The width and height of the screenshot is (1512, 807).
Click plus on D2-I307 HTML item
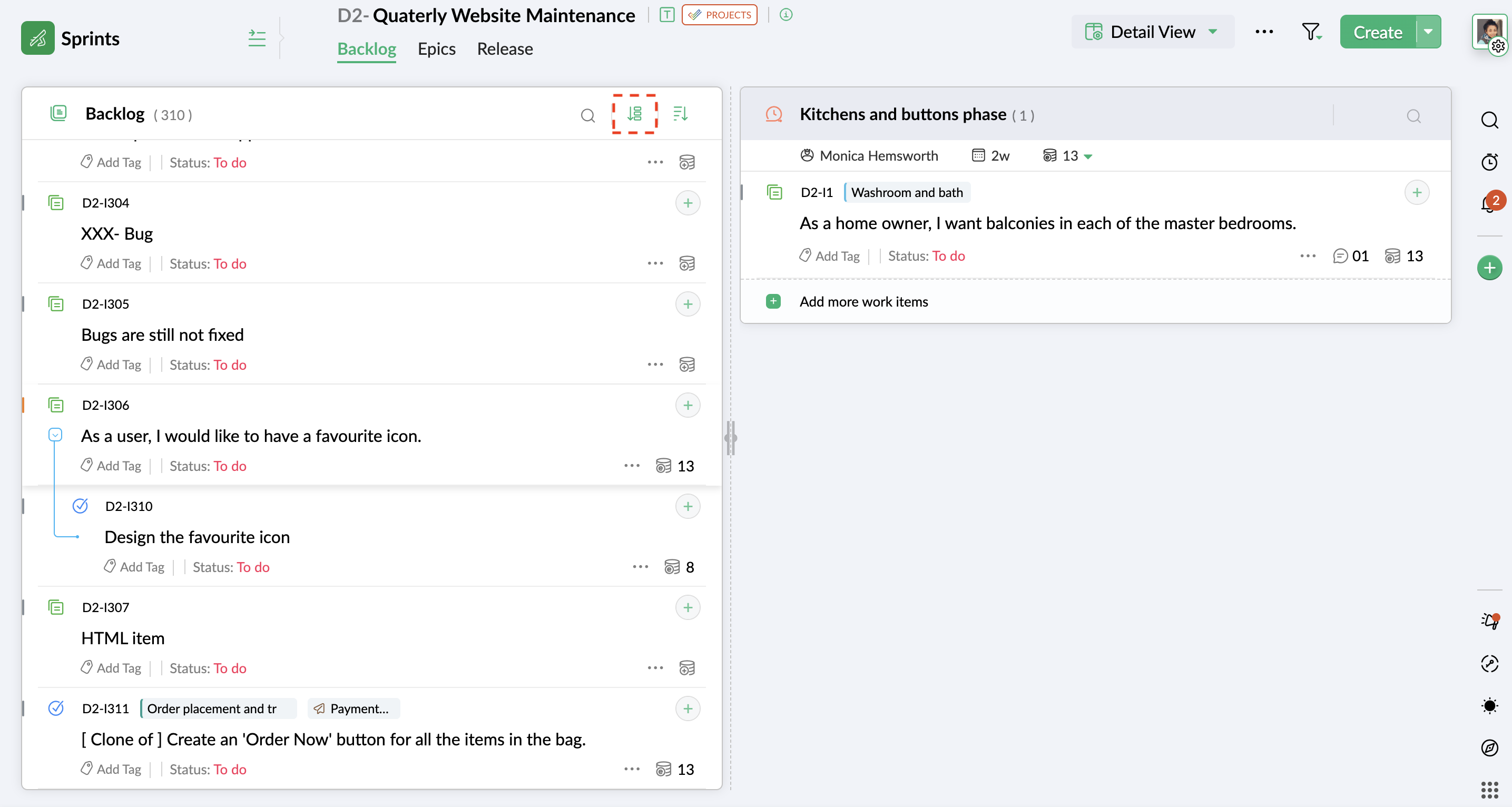click(688, 607)
